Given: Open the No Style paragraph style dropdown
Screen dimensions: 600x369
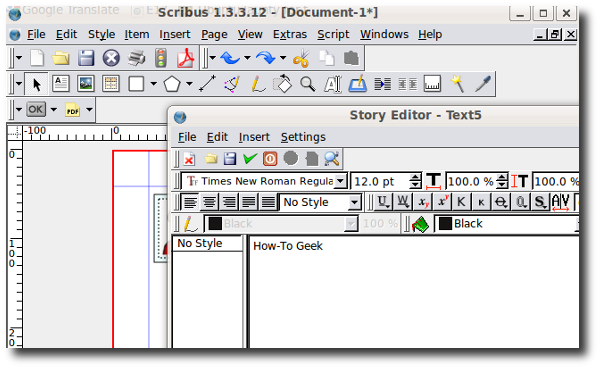Looking at the screenshot, I should tap(354, 202).
